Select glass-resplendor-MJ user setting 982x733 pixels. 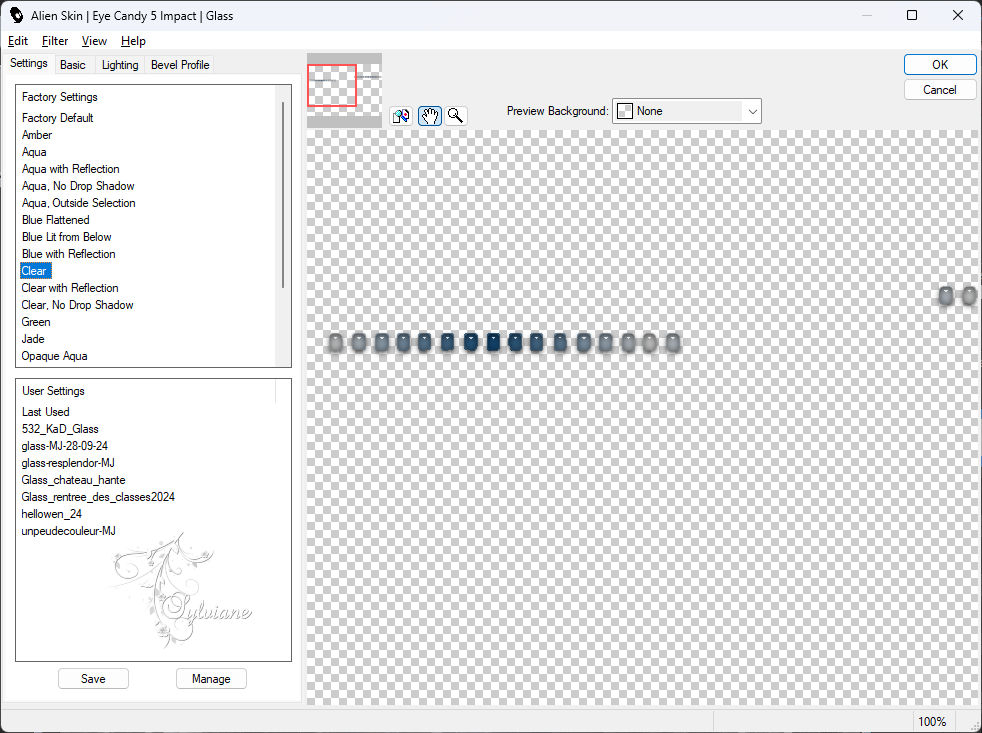click(68, 462)
